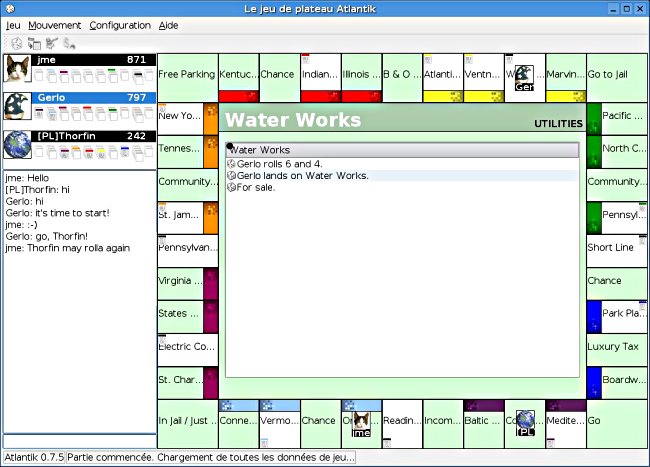Select Thorfin's globe avatar in the player list
Image resolution: width=650 pixels, height=467 pixels.
(x=17, y=144)
